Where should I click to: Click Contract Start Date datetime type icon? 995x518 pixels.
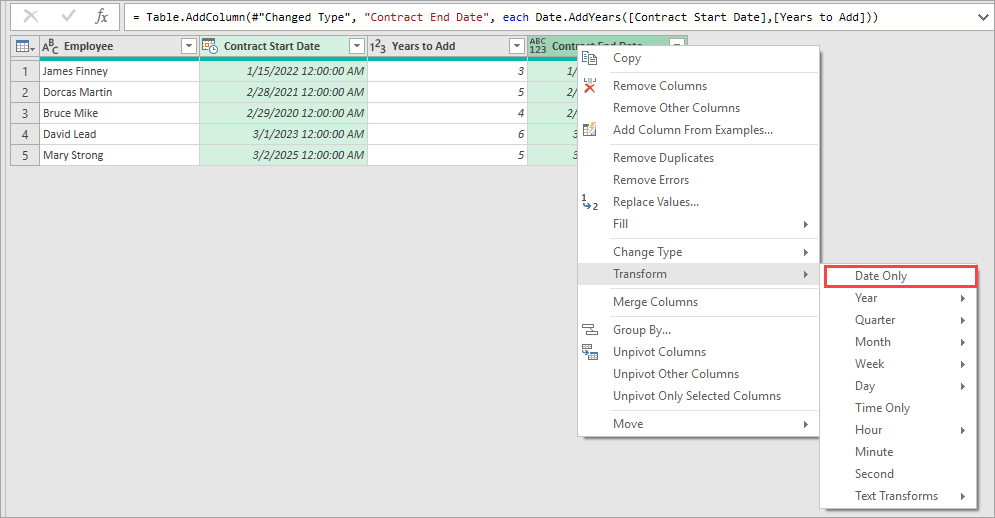click(x=210, y=47)
